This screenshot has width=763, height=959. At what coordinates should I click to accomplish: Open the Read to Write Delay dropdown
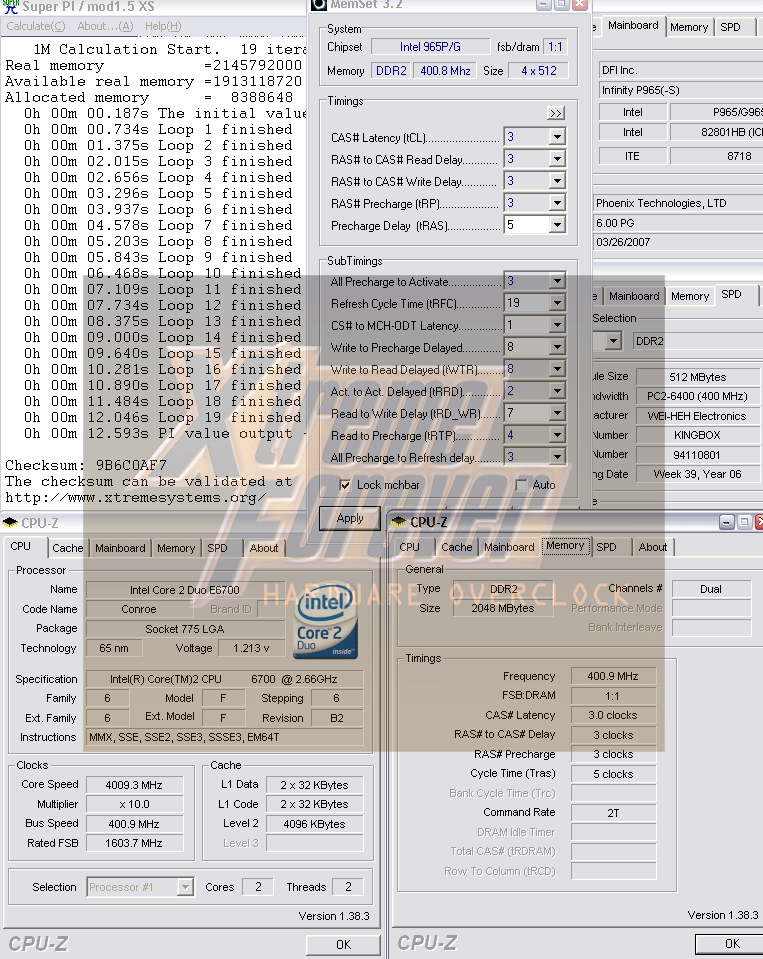[557, 413]
